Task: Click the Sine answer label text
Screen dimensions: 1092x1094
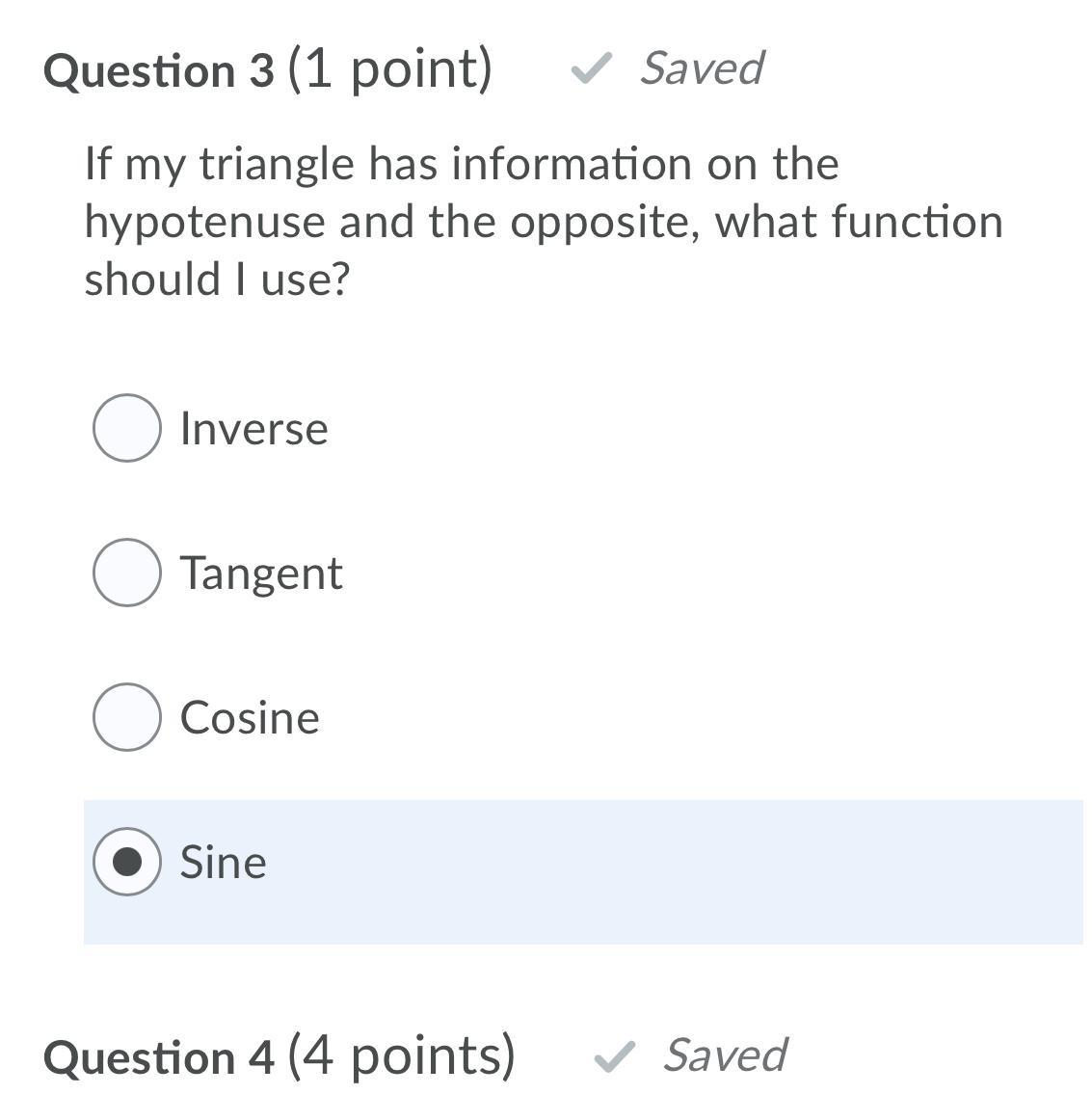Action: click(x=223, y=863)
